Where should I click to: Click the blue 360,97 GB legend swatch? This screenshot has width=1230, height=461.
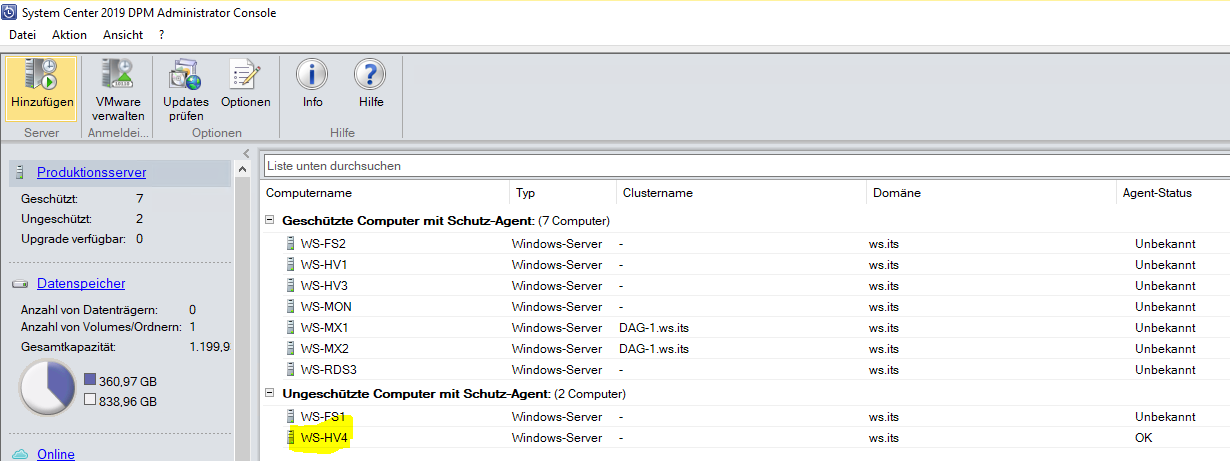(x=90, y=381)
